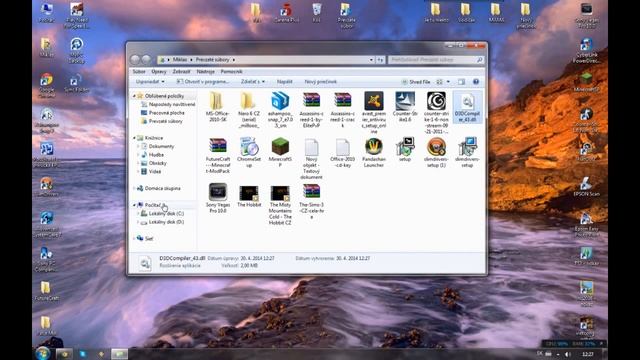Click Otvoriť v programe button
640x360 pixels.
click(x=202, y=82)
